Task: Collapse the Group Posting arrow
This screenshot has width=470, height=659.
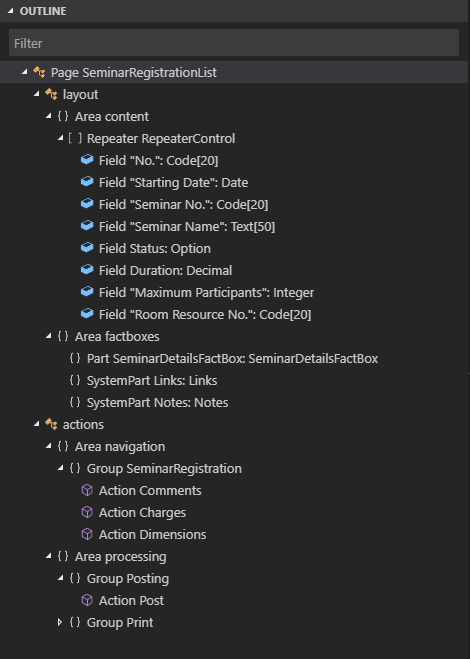Action: click(60, 578)
